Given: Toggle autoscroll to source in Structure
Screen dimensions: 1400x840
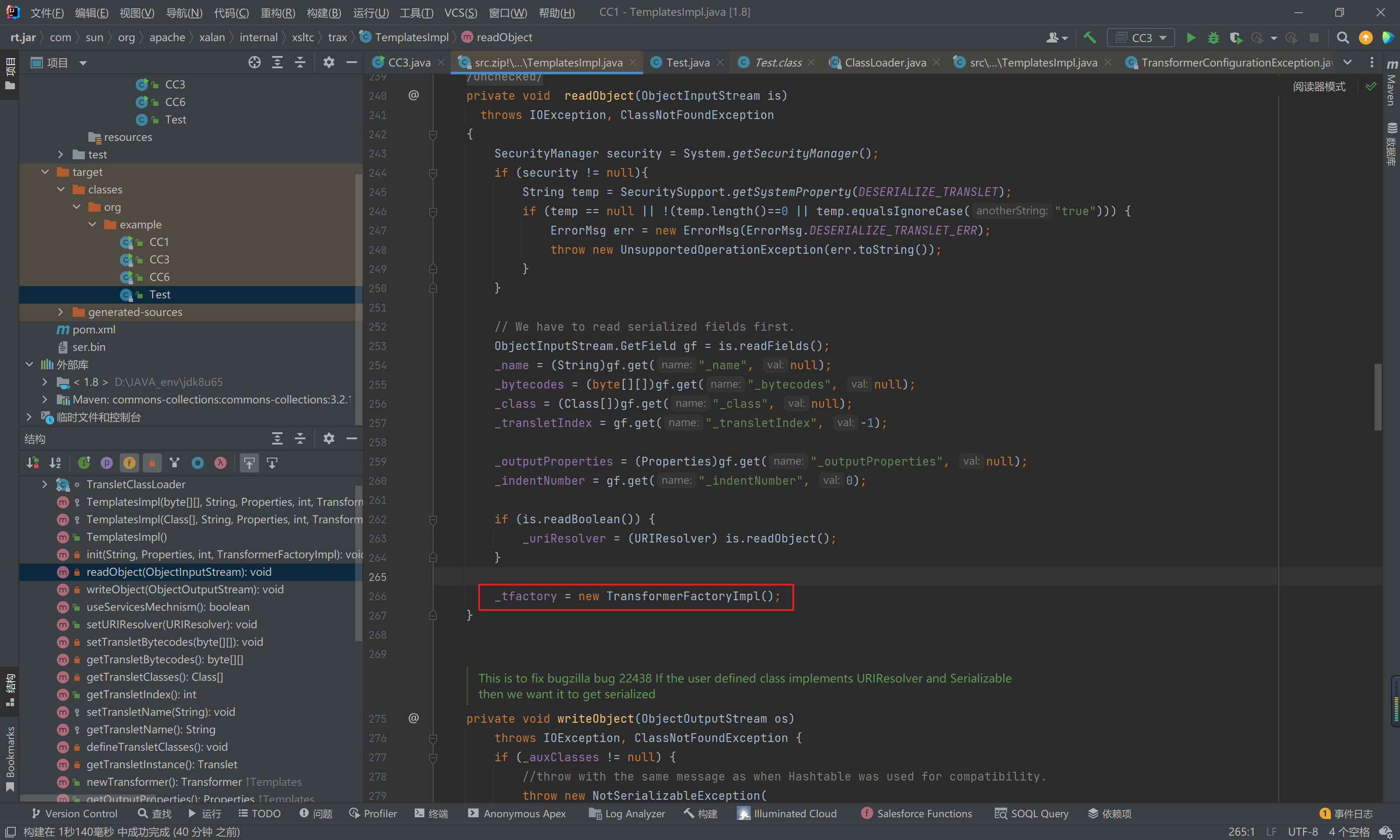Looking at the screenshot, I should [249, 462].
